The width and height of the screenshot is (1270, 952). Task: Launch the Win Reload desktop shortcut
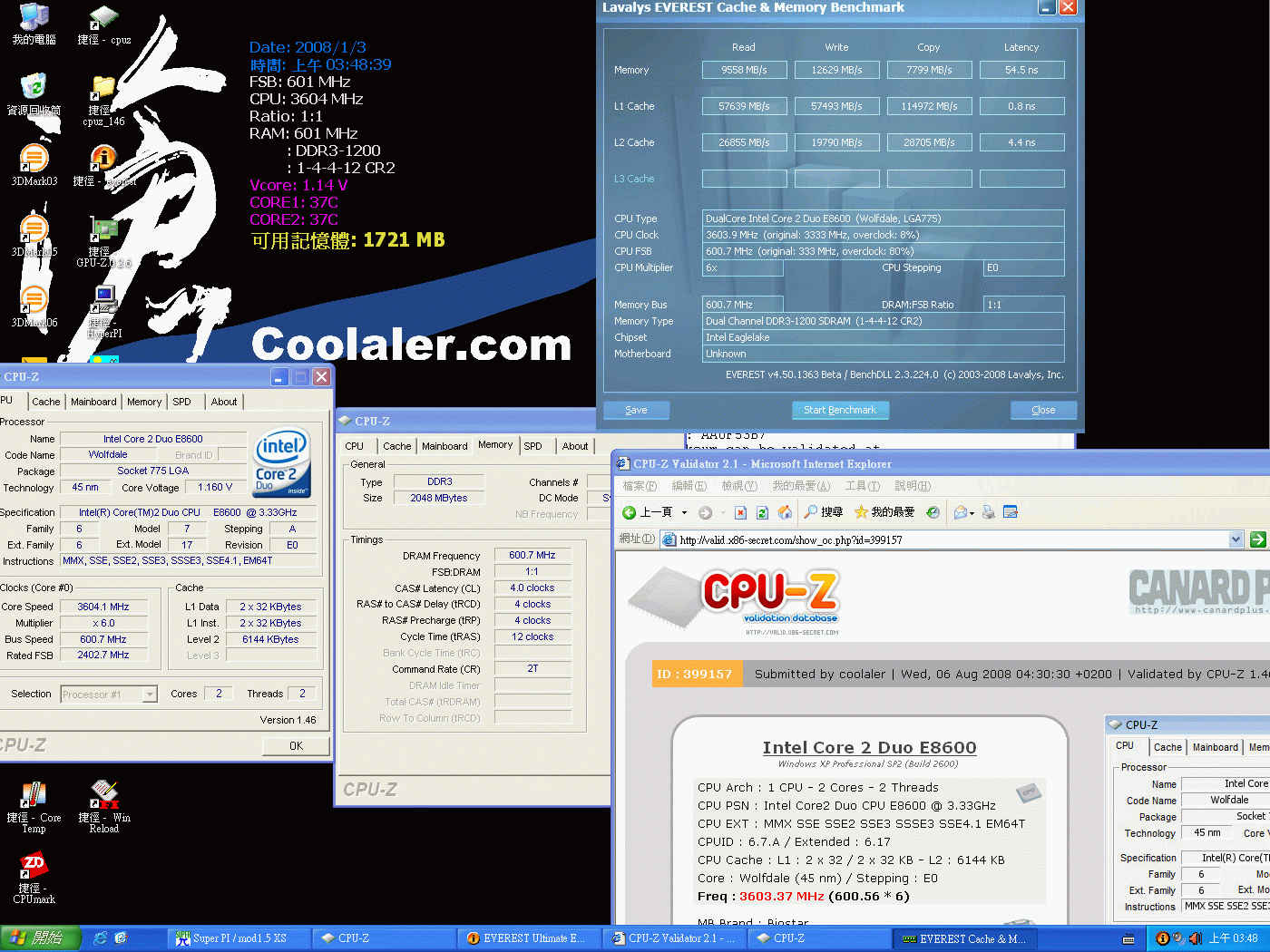click(103, 807)
